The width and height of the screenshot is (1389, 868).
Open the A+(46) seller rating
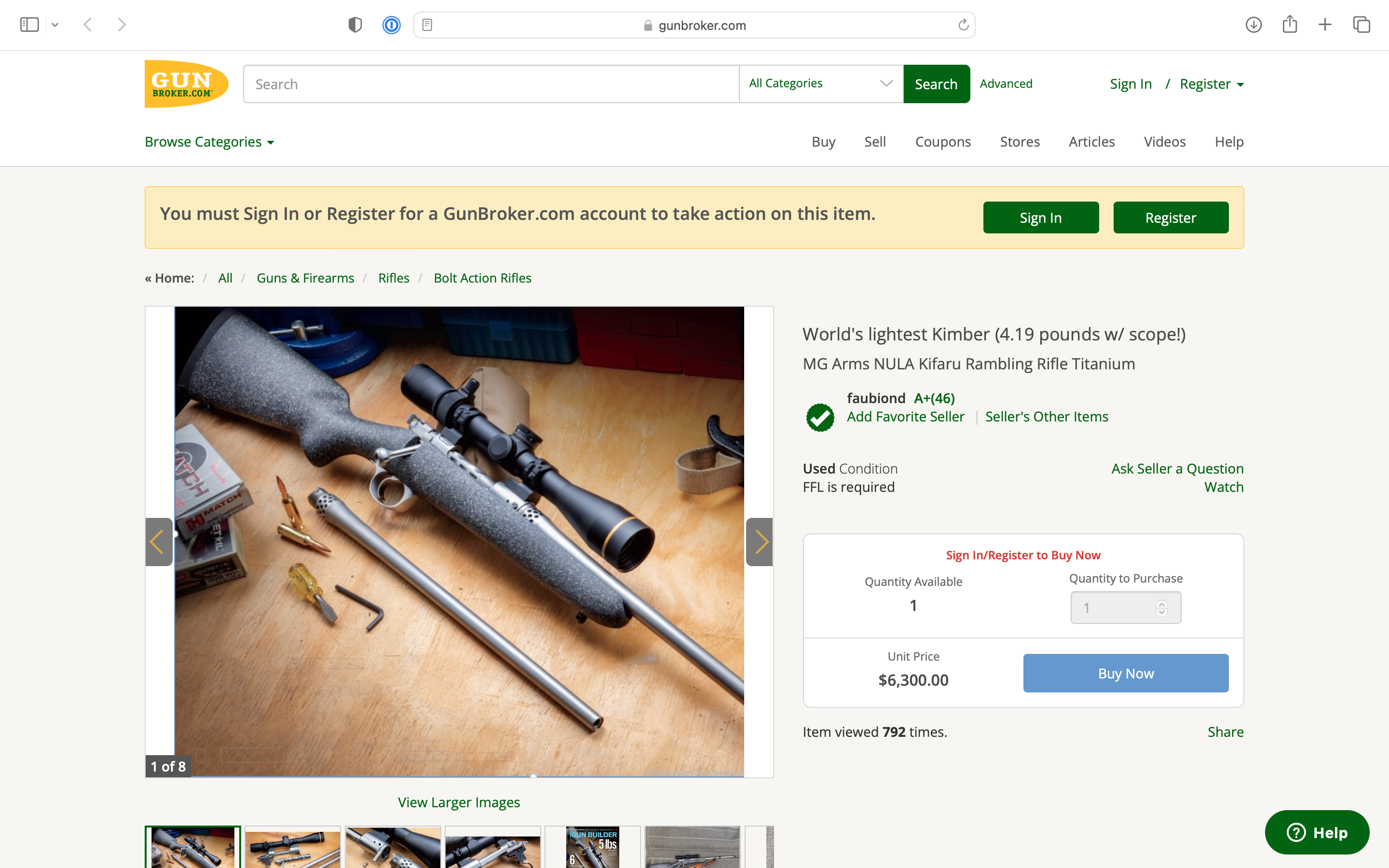point(934,398)
